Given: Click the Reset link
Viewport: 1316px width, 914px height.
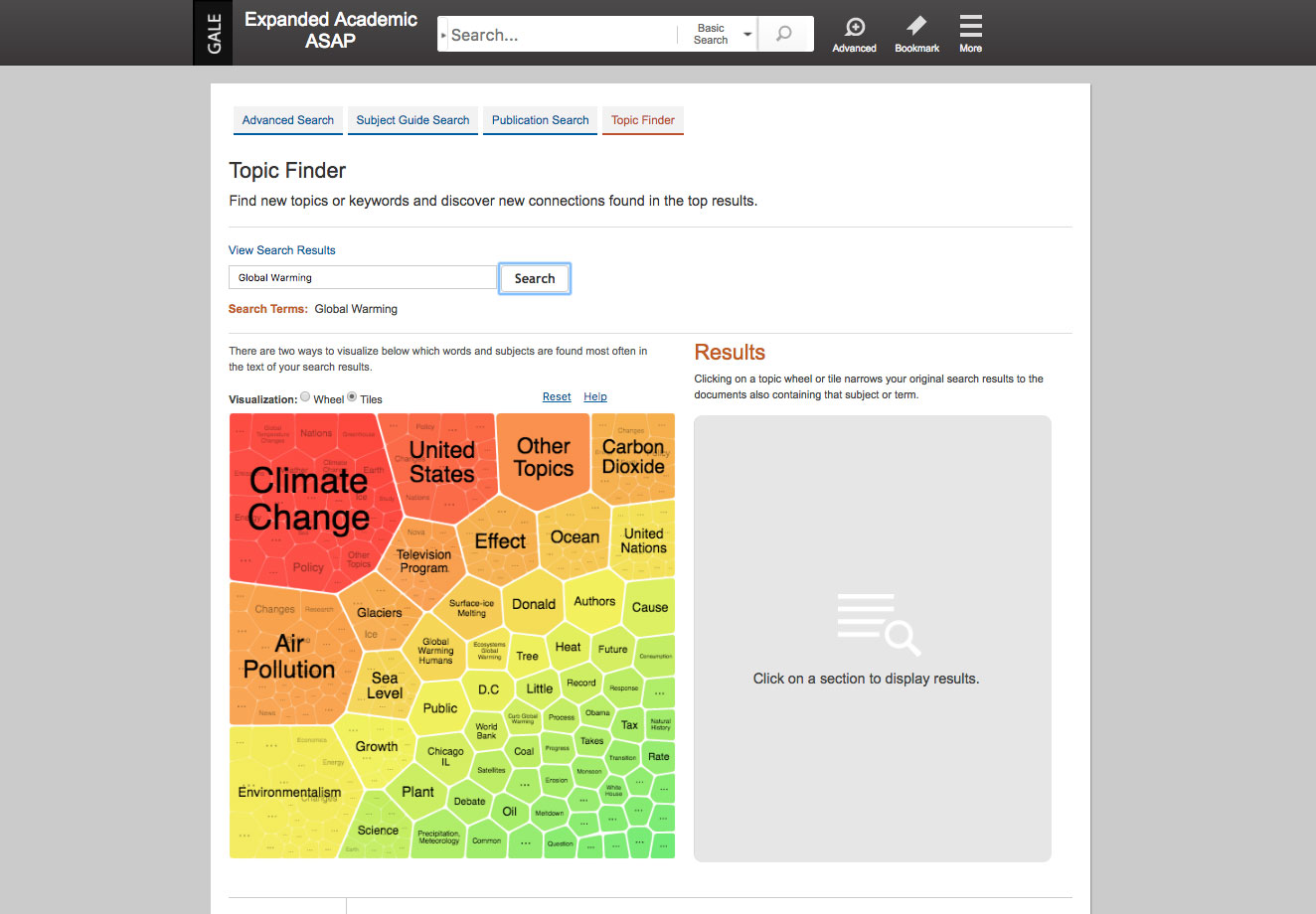Looking at the screenshot, I should pos(557,396).
